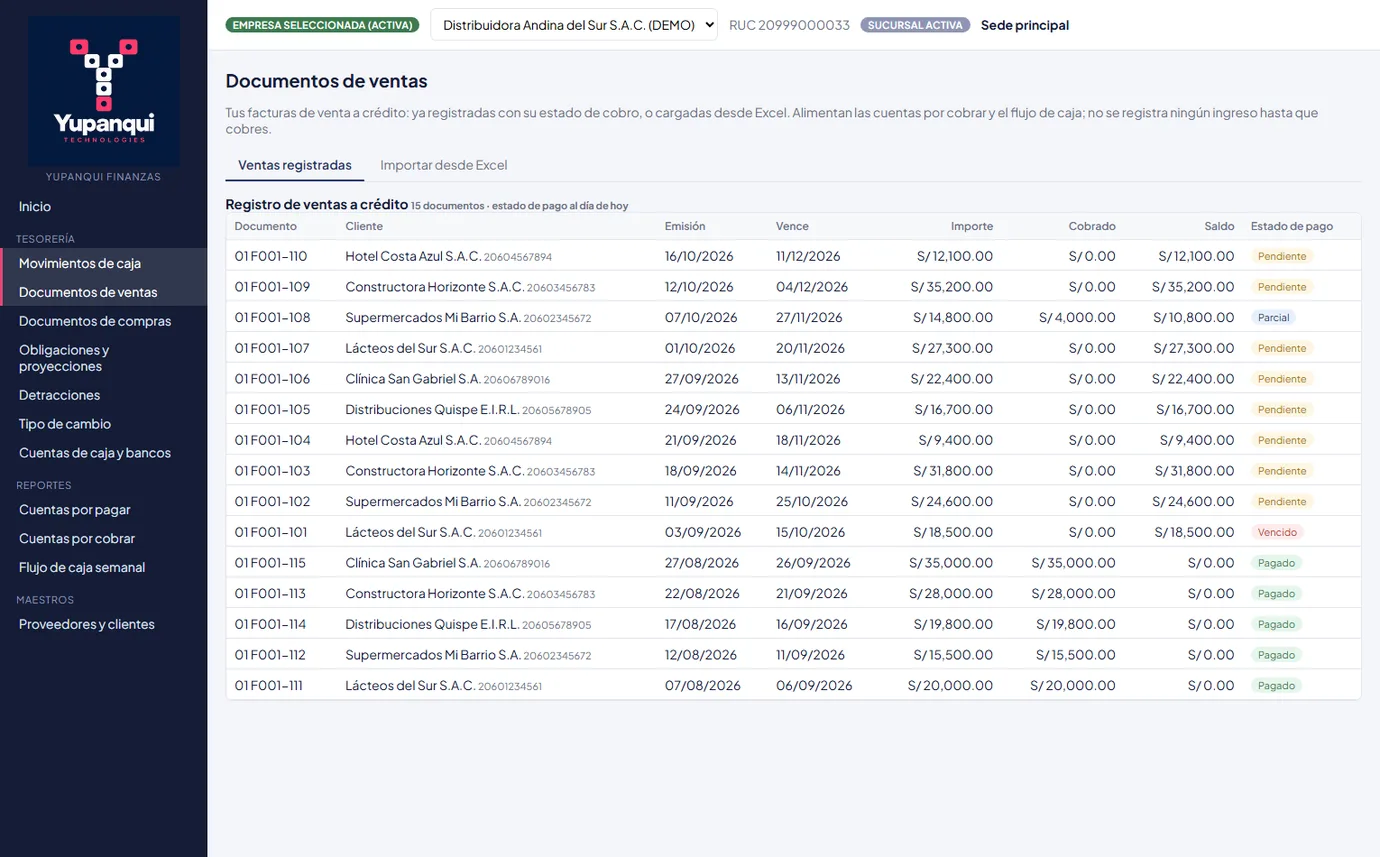
Task: Open the Importar desde Excel tab
Action: pos(444,165)
